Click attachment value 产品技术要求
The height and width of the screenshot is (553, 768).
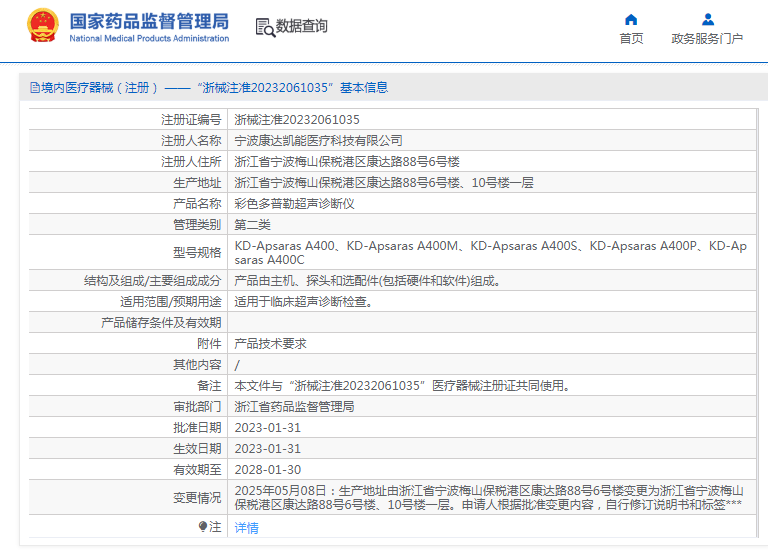click(270, 344)
